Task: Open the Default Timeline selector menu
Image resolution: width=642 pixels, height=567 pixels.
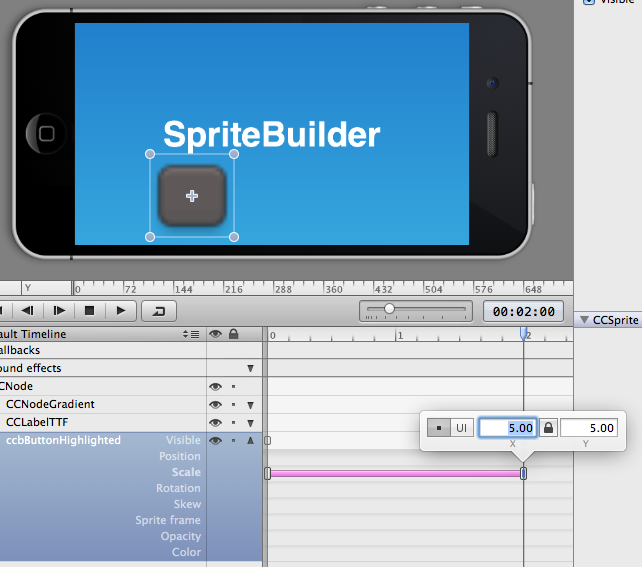Action: pyautogui.click(x=190, y=334)
